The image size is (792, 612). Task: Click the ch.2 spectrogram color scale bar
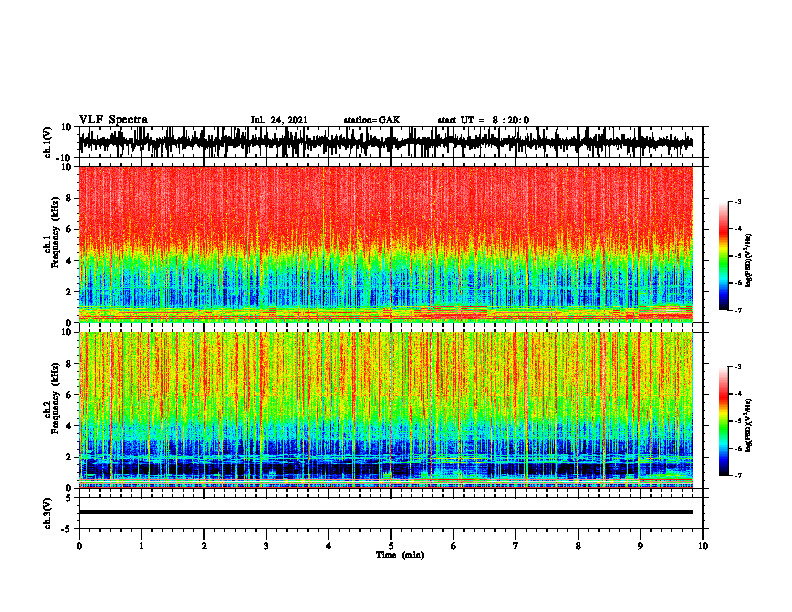pyautogui.click(x=723, y=421)
